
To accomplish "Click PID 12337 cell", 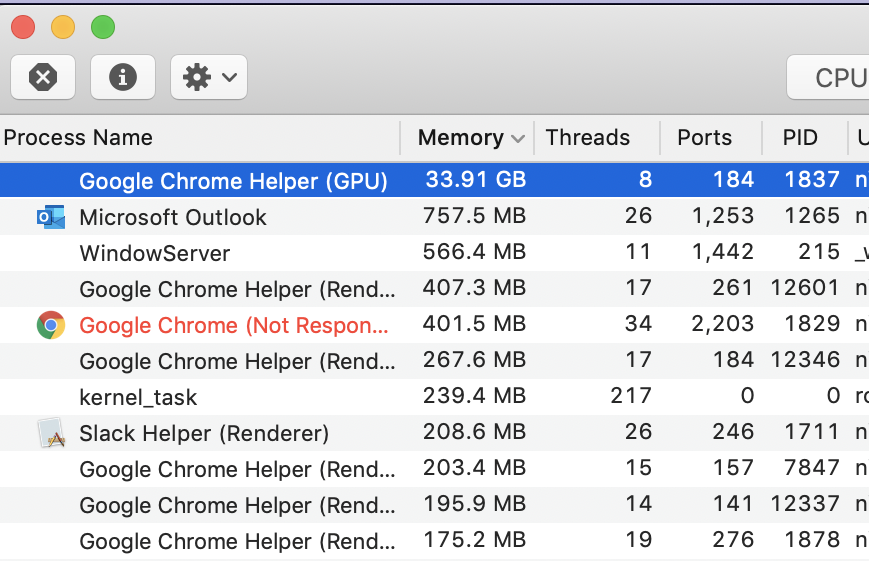I will tap(805, 504).
